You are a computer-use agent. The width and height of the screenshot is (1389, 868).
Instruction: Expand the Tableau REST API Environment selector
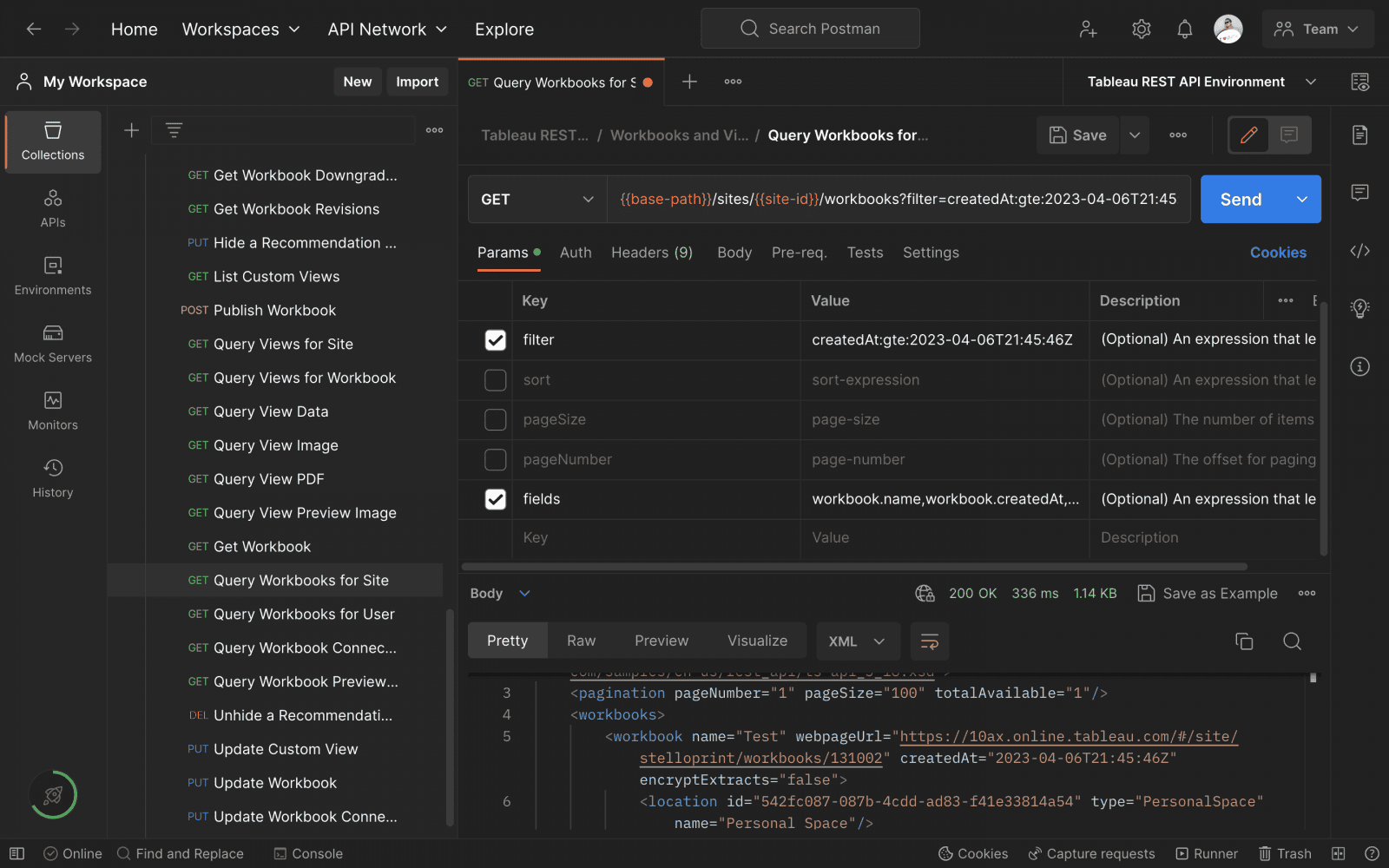(x=1201, y=82)
